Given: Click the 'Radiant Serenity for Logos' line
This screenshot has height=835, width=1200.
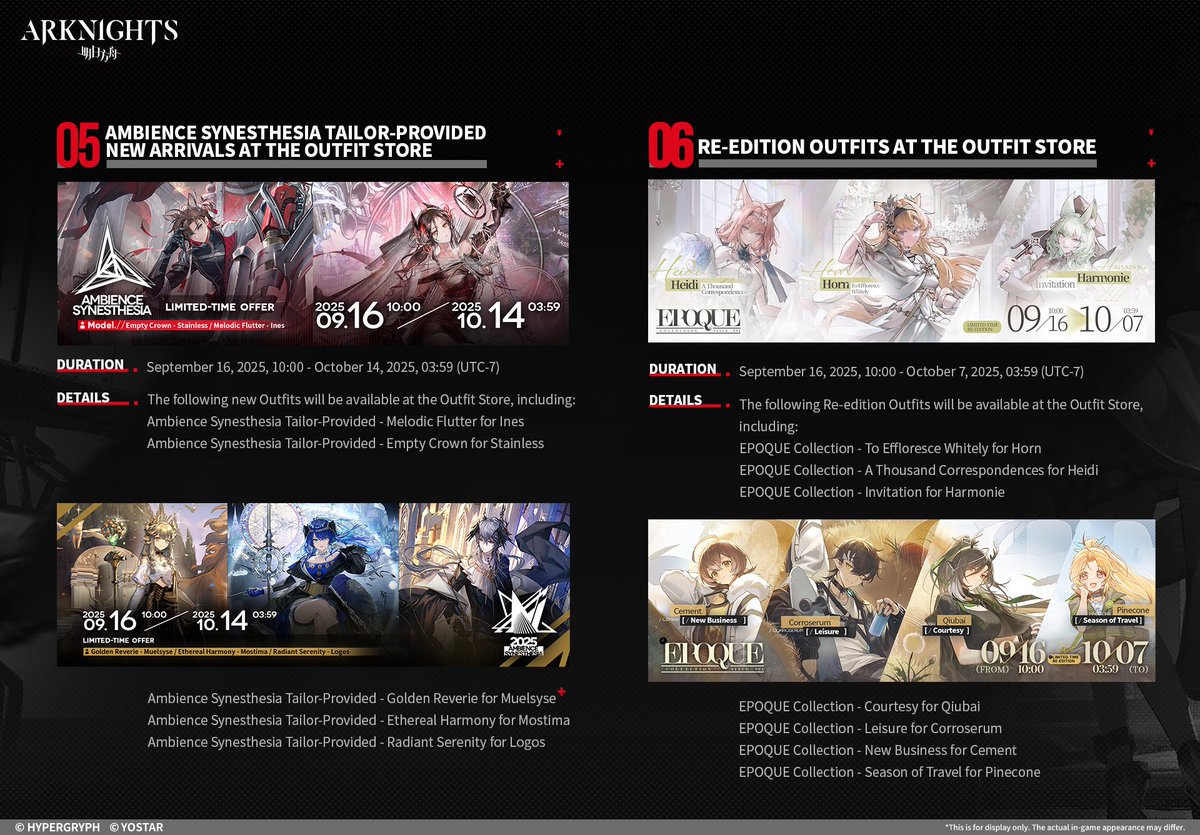Looking at the screenshot, I should pos(346,742).
